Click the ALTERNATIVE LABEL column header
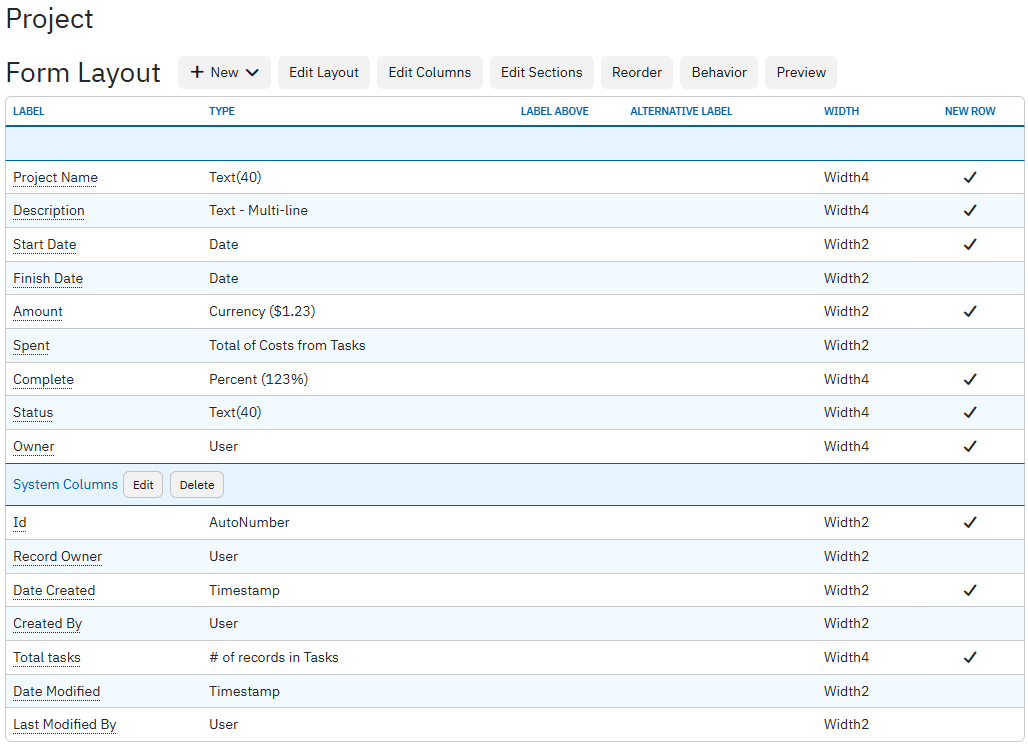This screenshot has width=1028, height=746. point(681,111)
